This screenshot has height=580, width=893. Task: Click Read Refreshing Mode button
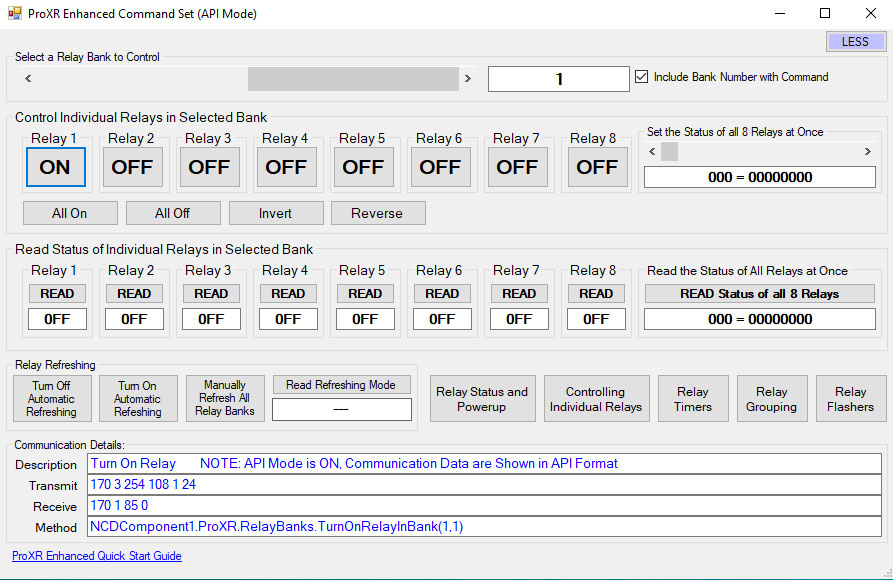[342, 385]
